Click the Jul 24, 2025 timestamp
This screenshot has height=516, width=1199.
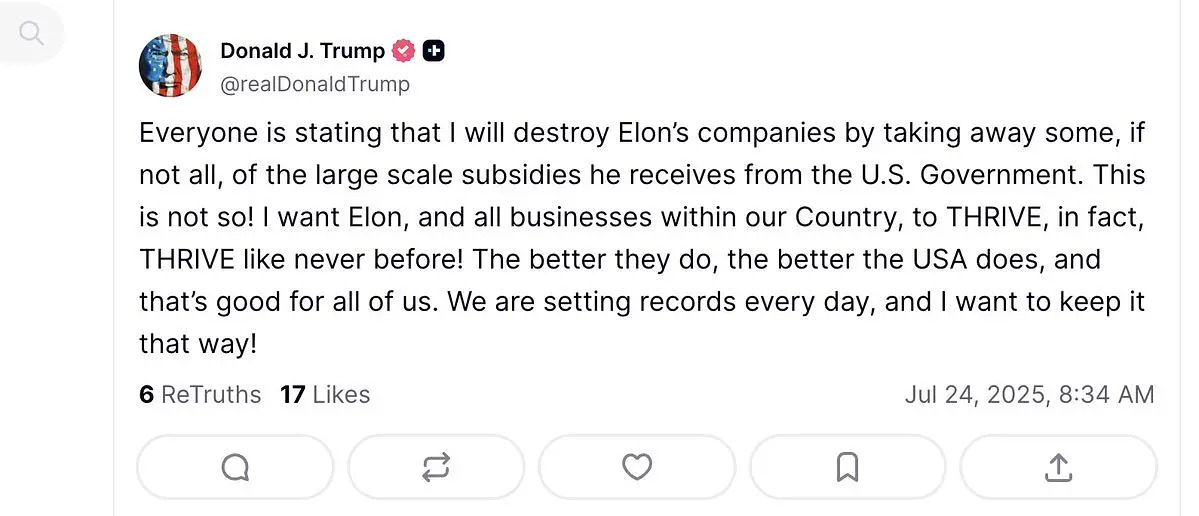coord(973,395)
